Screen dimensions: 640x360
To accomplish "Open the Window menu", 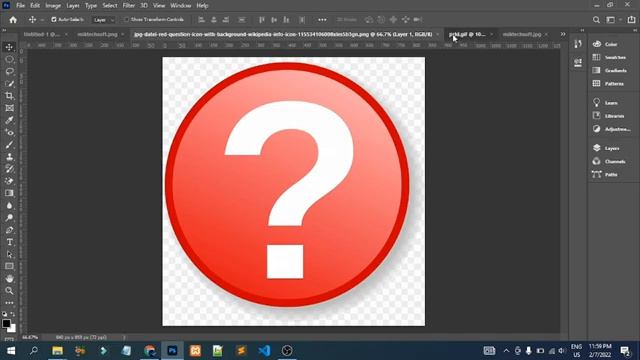I will [x=181, y=6].
